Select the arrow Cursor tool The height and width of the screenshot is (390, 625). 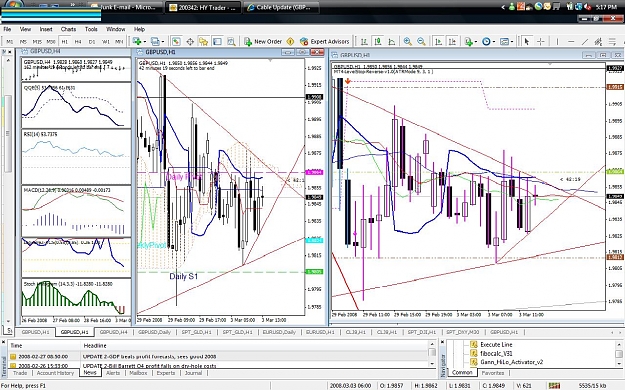coord(527,41)
